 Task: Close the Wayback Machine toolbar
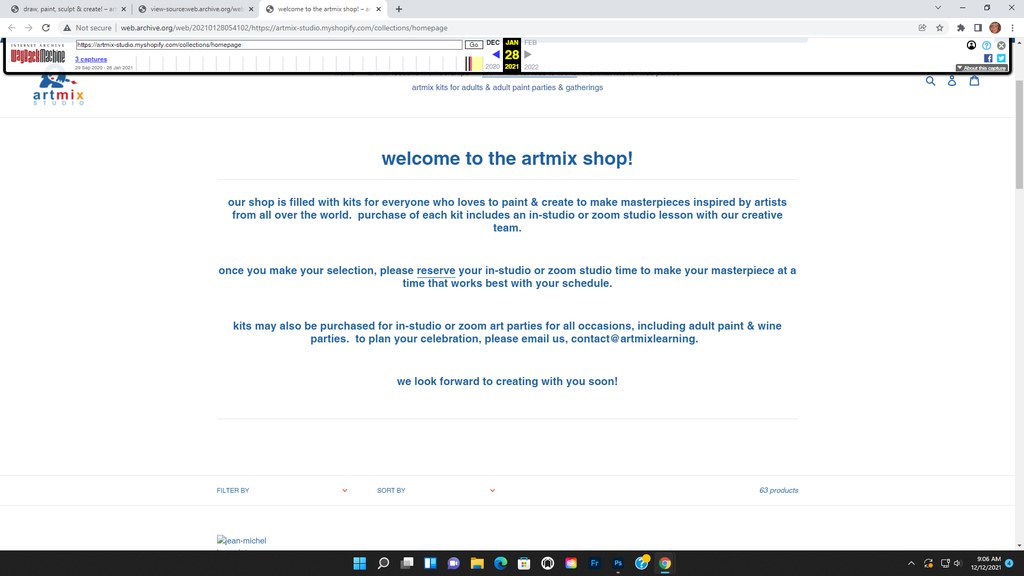point(1001,45)
